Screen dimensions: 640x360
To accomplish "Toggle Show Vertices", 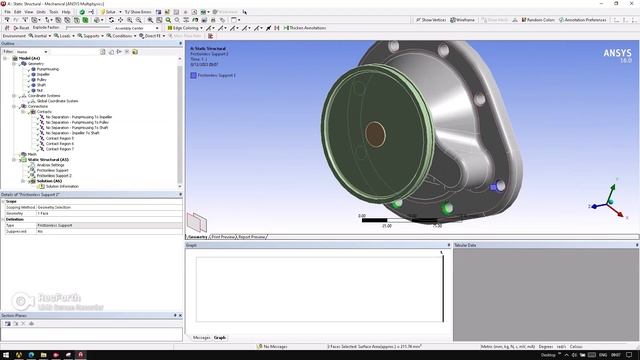I will point(431,20).
